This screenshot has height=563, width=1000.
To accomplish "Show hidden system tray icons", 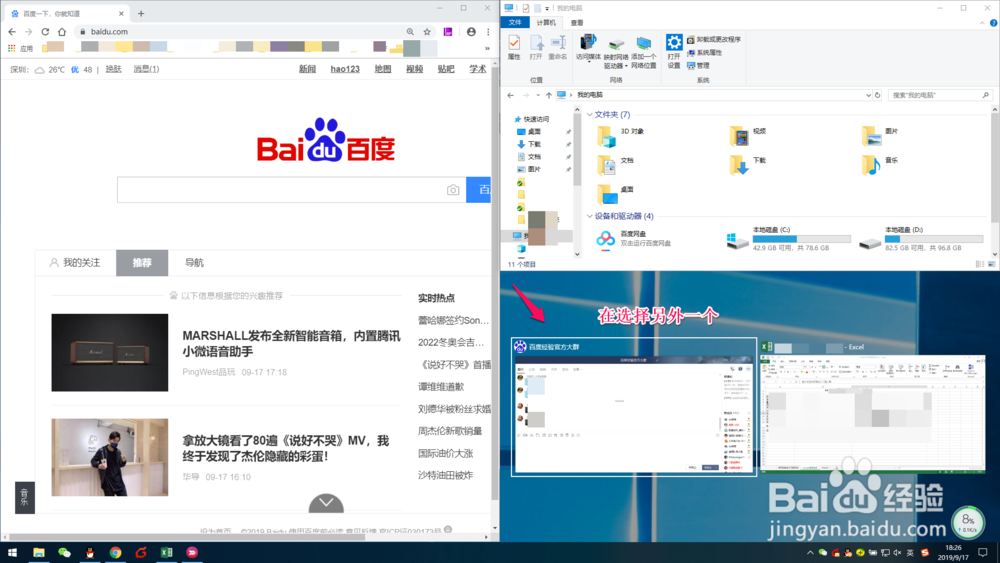I will (x=810, y=553).
